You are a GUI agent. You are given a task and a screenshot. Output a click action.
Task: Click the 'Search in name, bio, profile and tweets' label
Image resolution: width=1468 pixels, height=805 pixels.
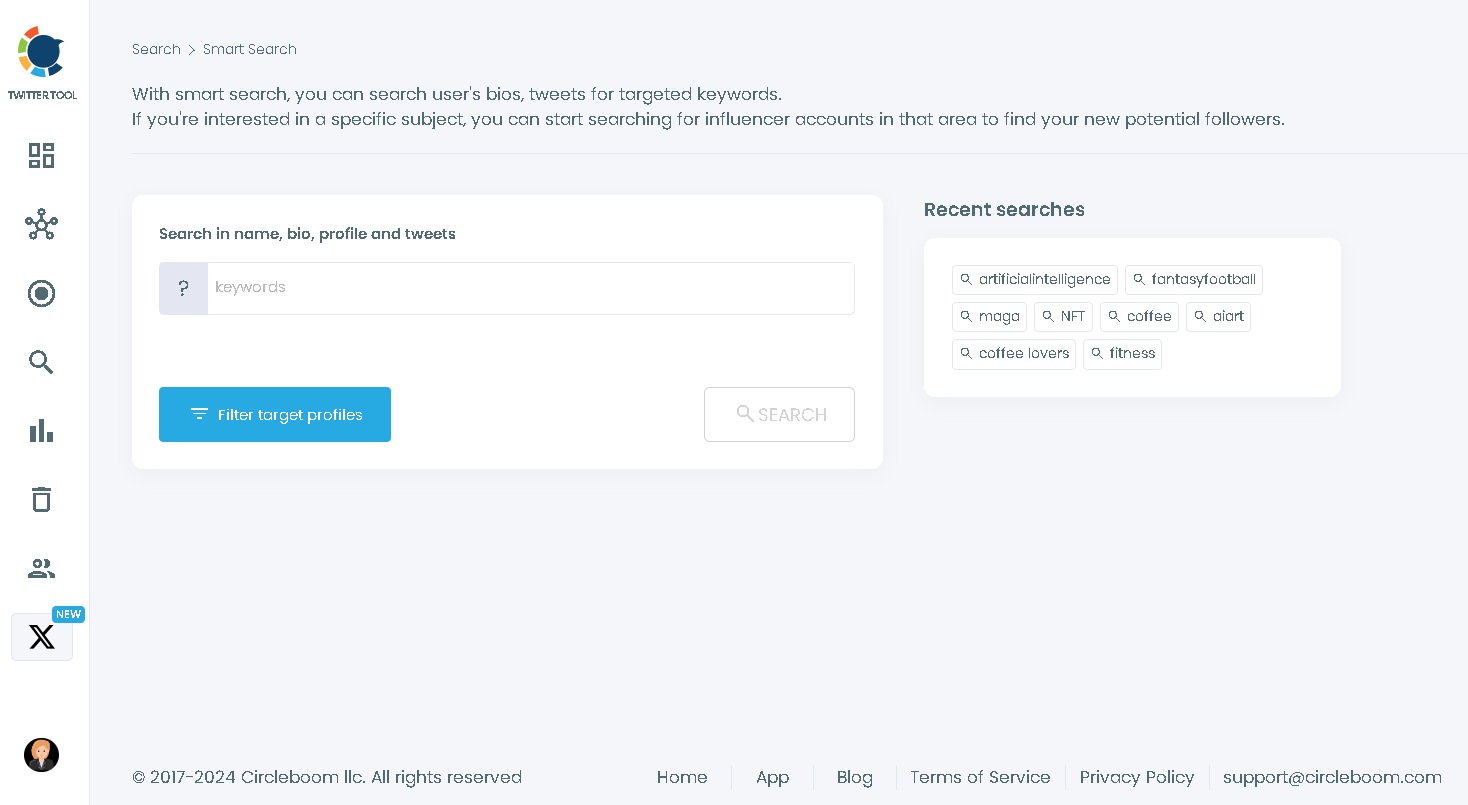307,234
